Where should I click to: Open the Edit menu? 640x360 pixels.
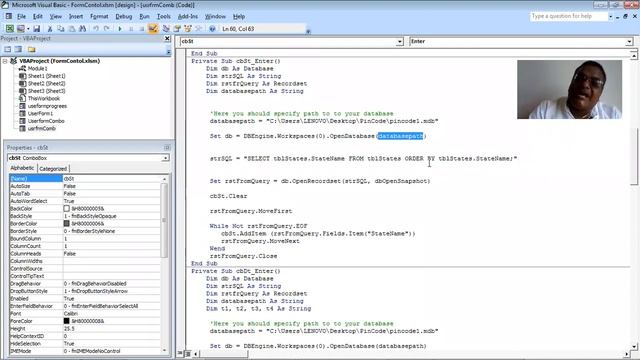coord(38,16)
